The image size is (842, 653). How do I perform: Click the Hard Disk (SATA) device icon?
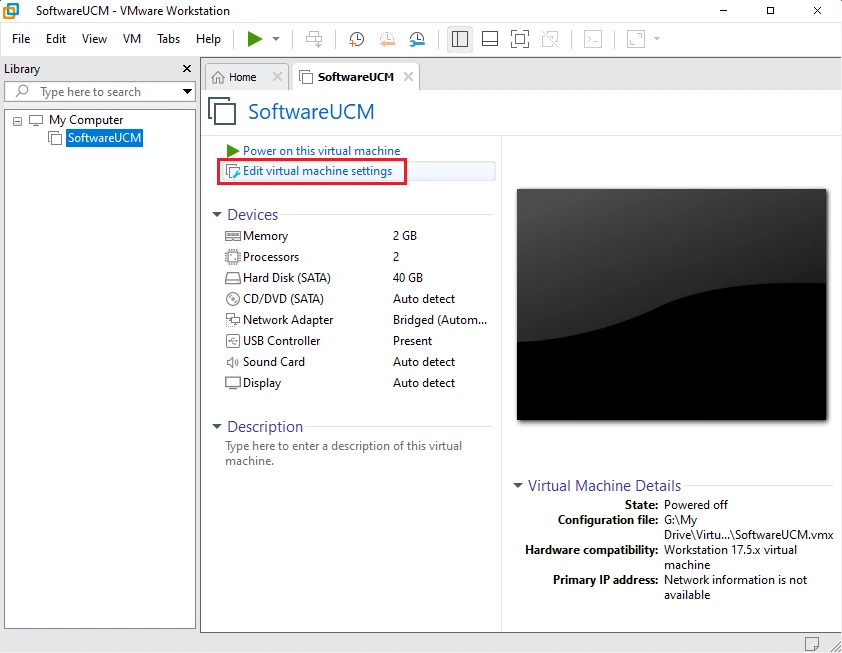point(233,278)
